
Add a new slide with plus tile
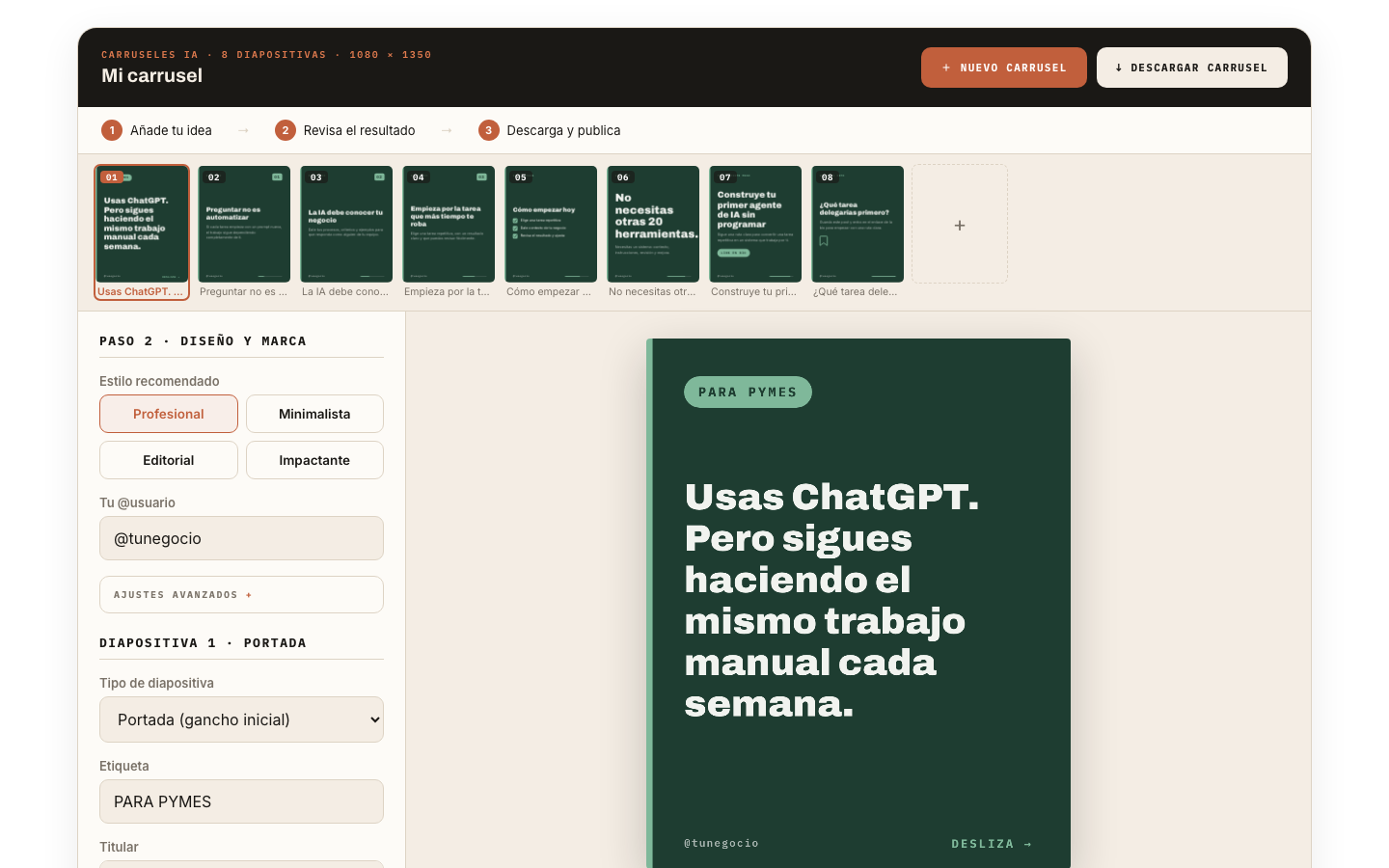tap(960, 224)
